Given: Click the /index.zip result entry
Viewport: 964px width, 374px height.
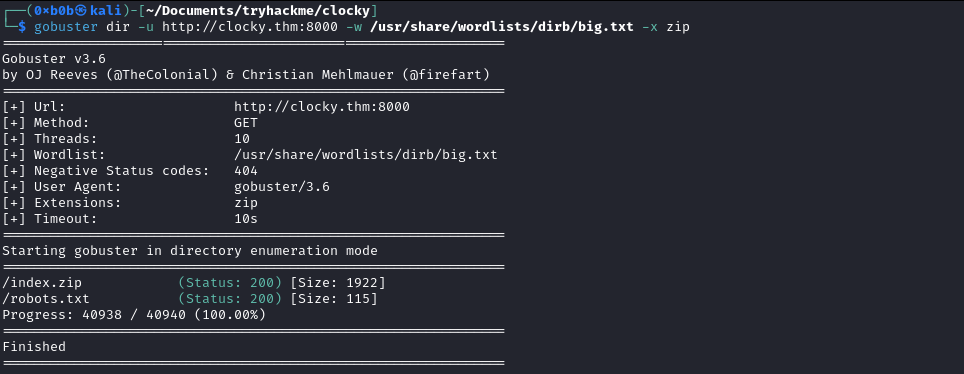Looking at the screenshot, I should (x=42, y=283).
